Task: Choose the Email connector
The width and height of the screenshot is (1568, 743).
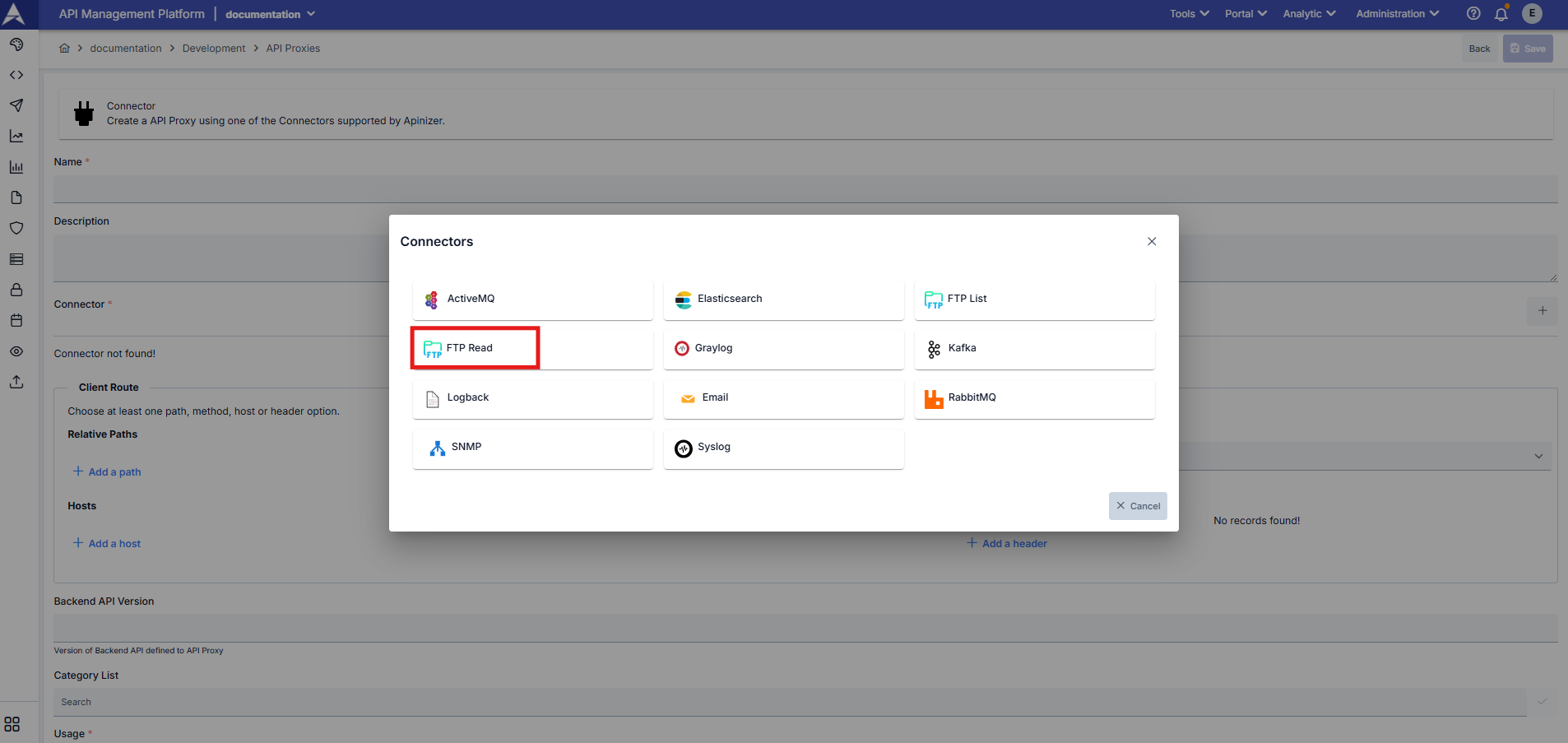Action: click(783, 398)
